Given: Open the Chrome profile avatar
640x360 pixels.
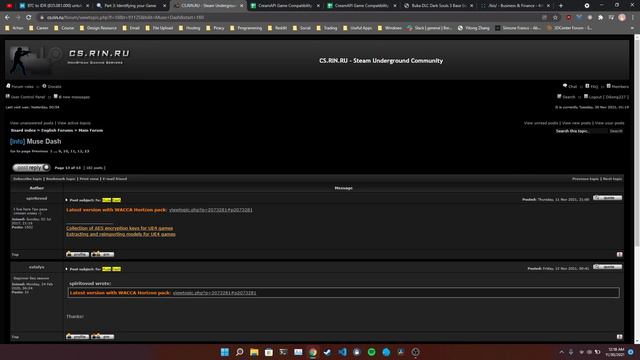Looking at the screenshot, I should 622,18.
